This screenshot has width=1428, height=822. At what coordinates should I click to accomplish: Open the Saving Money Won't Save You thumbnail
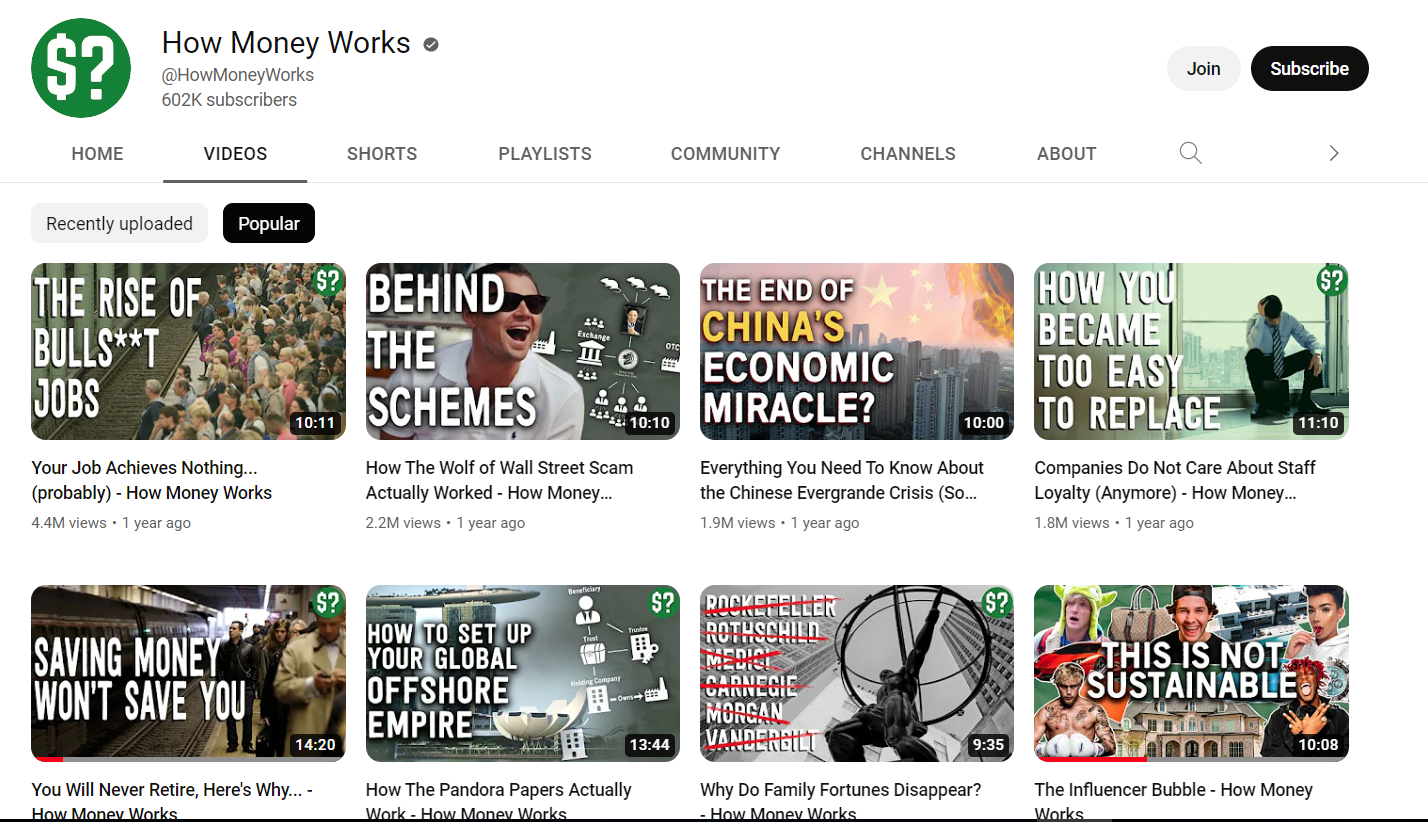tap(188, 673)
